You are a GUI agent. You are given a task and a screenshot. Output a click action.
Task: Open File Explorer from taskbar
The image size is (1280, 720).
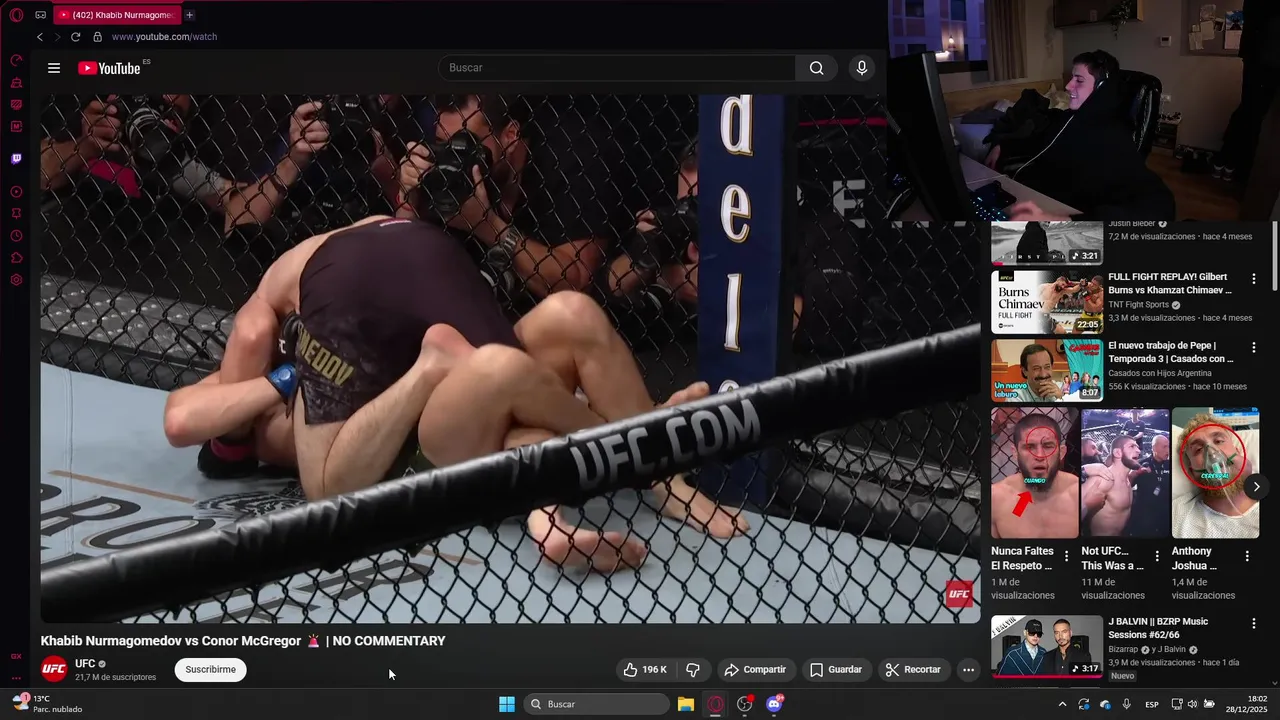point(686,704)
